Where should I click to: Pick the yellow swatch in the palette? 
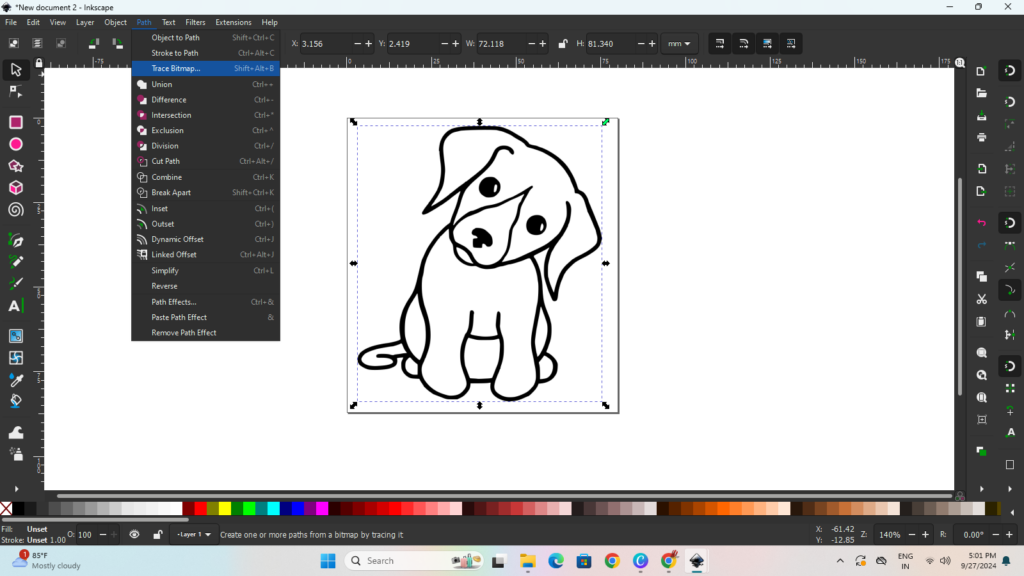click(225, 508)
